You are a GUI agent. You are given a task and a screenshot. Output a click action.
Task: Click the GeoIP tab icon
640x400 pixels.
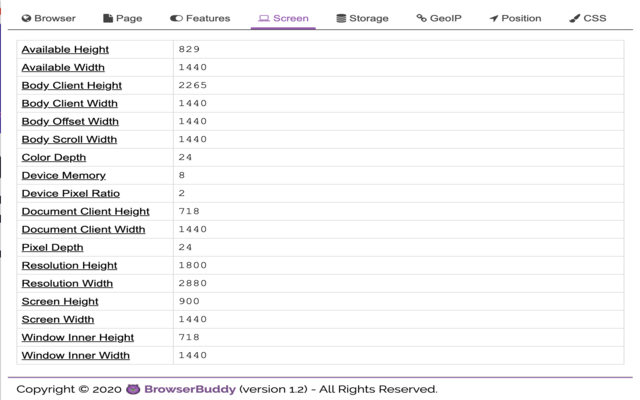tap(421, 18)
